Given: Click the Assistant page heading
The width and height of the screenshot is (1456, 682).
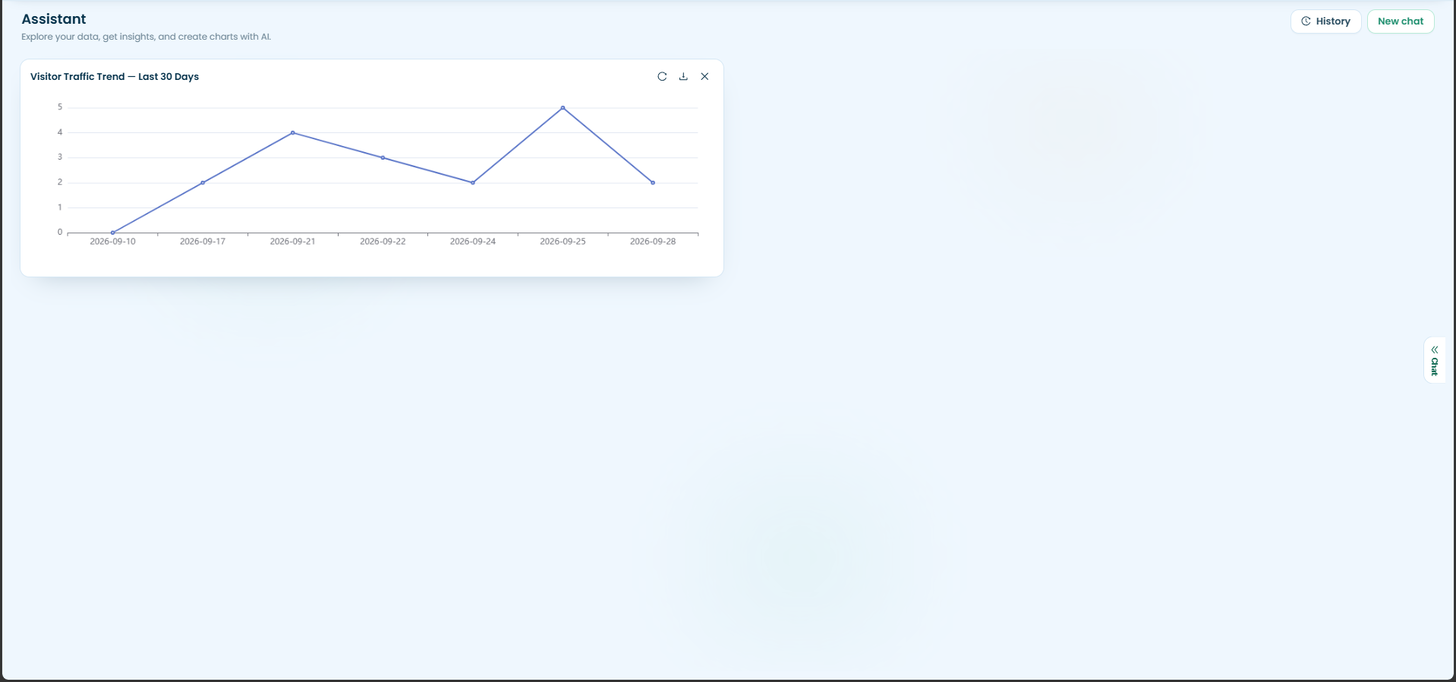Looking at the screenshot, I should pyautogui.click(x=54, y=19).
